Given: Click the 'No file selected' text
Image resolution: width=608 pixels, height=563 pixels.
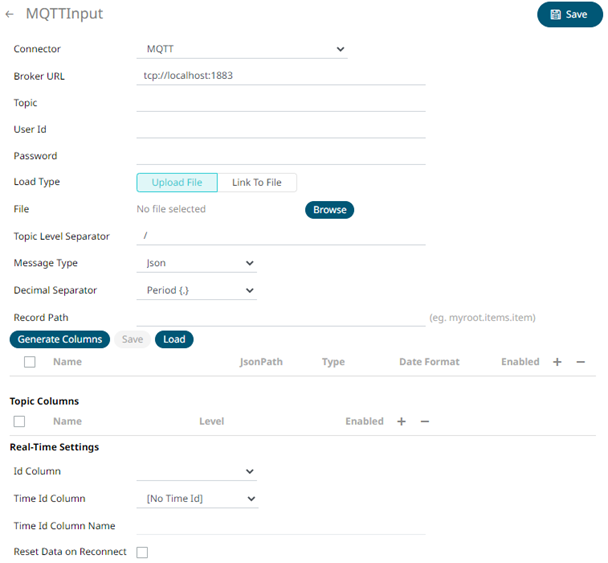Looking at the screenshot, I should [x=171, y=209].
